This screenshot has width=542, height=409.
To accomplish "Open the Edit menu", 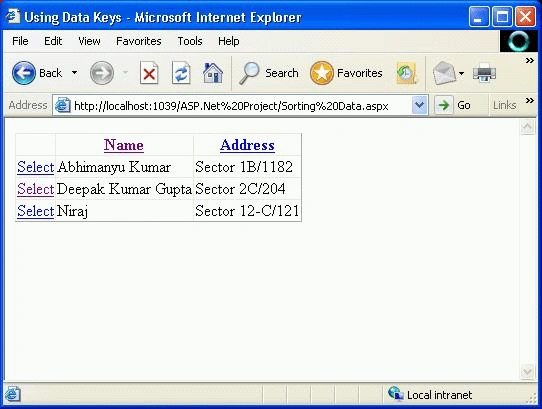I will pyautogui.click(x=53, y=41).
